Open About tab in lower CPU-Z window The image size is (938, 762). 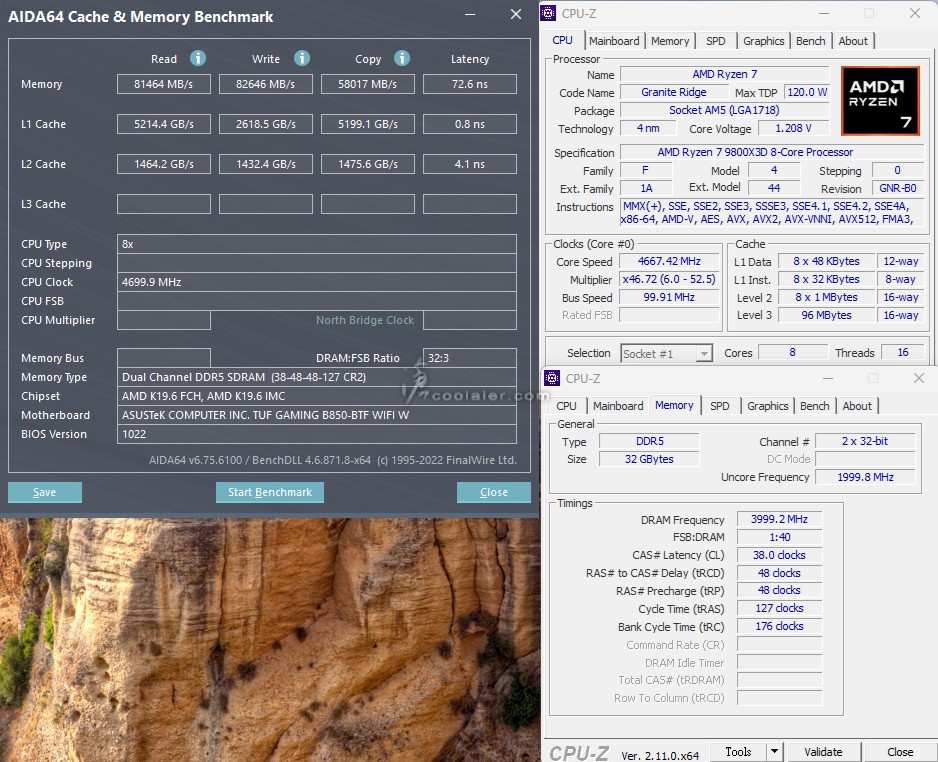click(857, 406)
